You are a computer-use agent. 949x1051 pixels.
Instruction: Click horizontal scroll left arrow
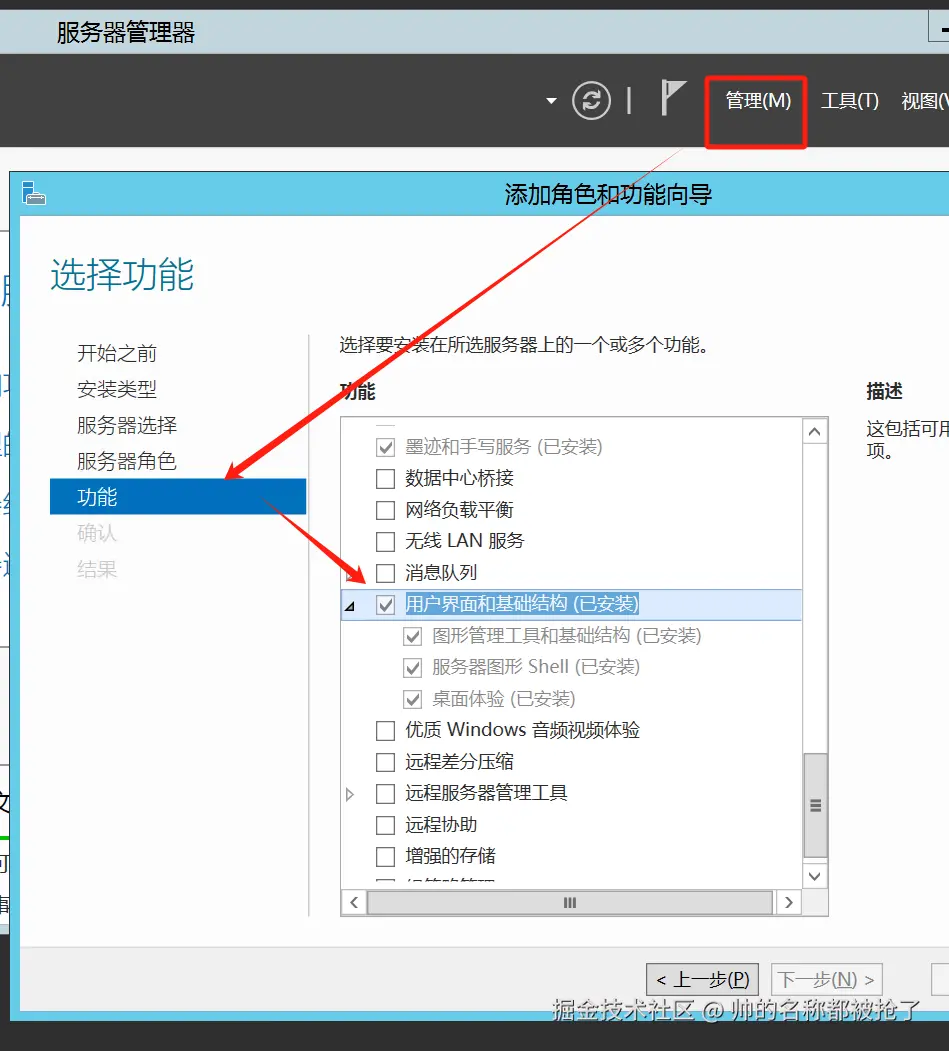pos(354,903)
